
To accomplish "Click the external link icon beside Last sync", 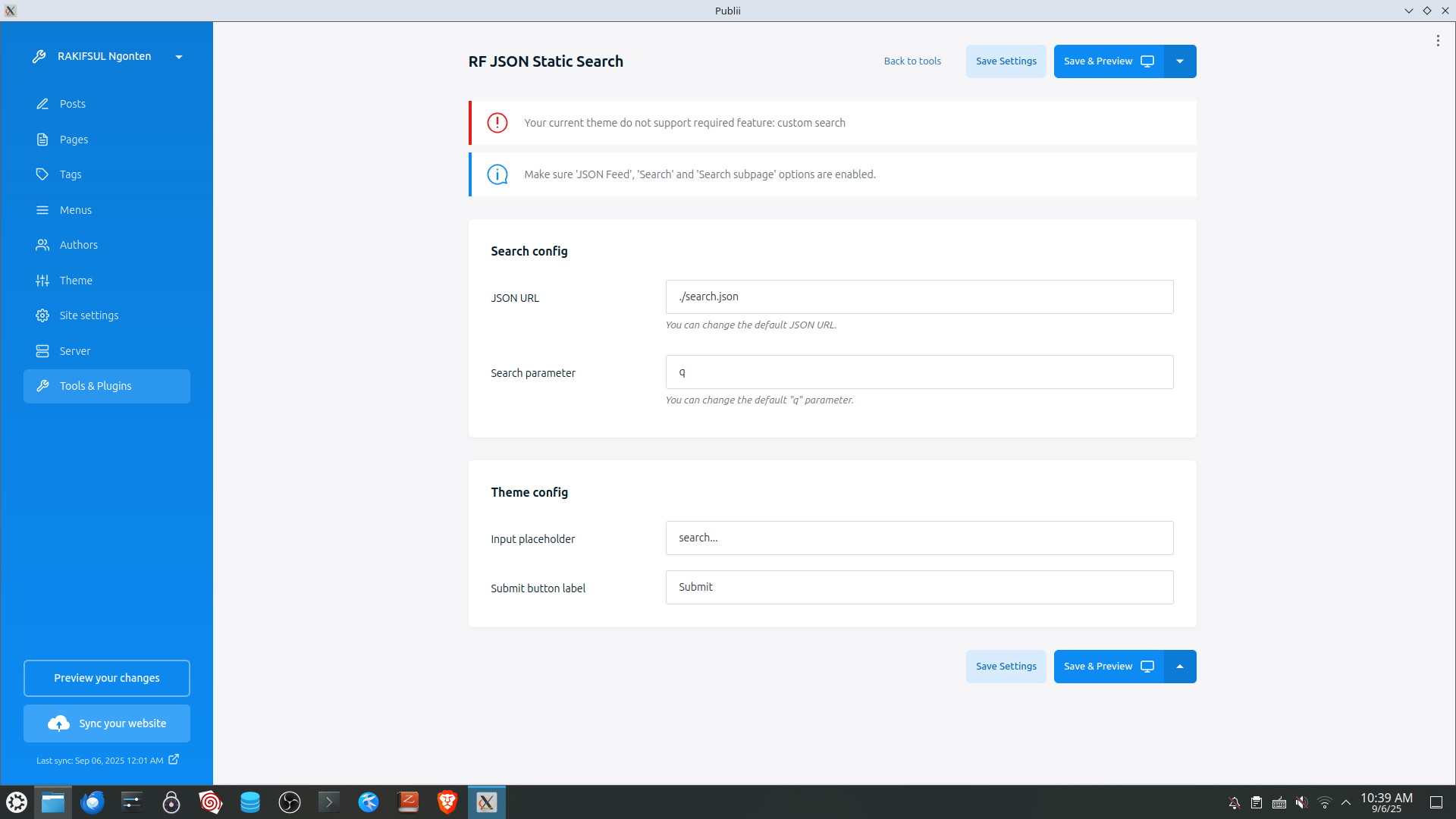I will pyautogui.click(x=174, y=759).
